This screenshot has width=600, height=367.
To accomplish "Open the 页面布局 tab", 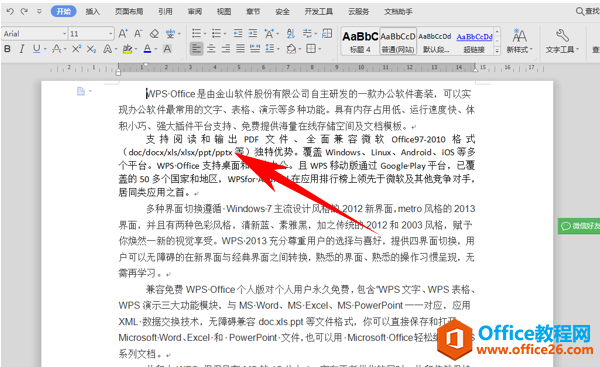I will click(x=129, y=11).
